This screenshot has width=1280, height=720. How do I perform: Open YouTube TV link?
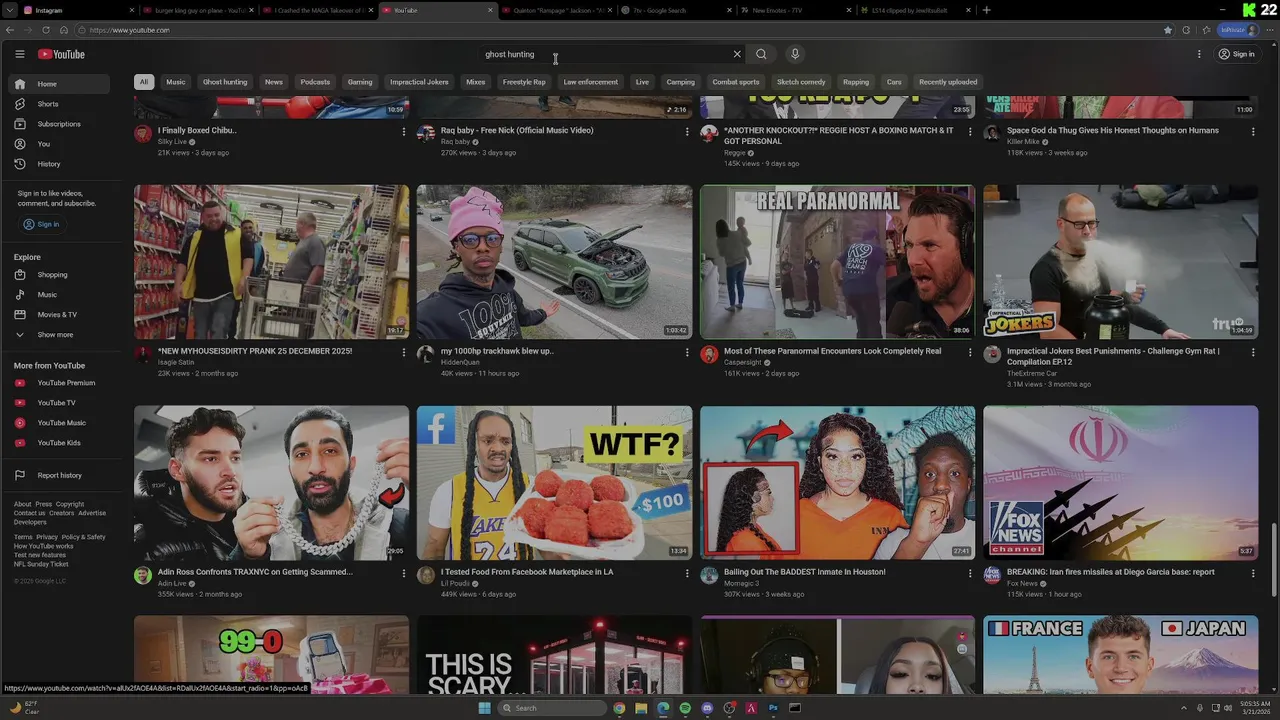point(60,403)
